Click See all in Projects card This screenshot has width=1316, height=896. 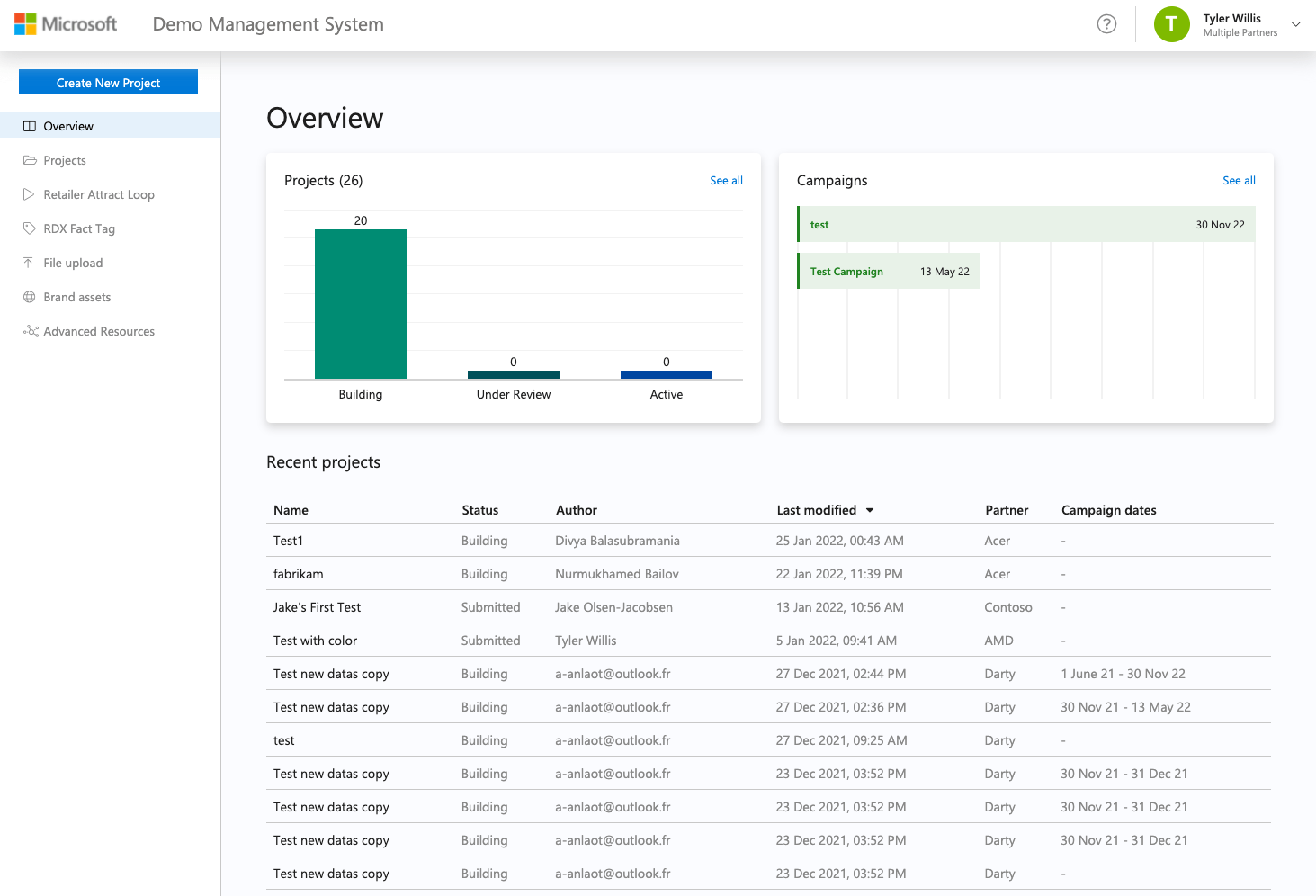click(726, 181)
